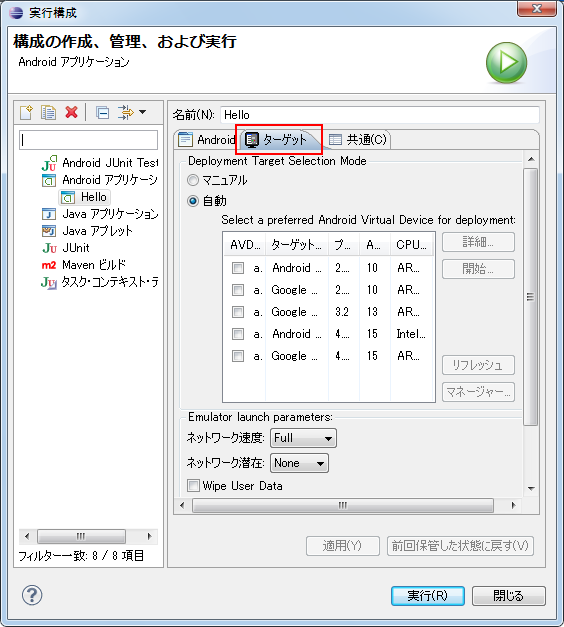The height and width of the screenshot is (627, 564).
Task: Click the help question mark icon
Action: 32,595
